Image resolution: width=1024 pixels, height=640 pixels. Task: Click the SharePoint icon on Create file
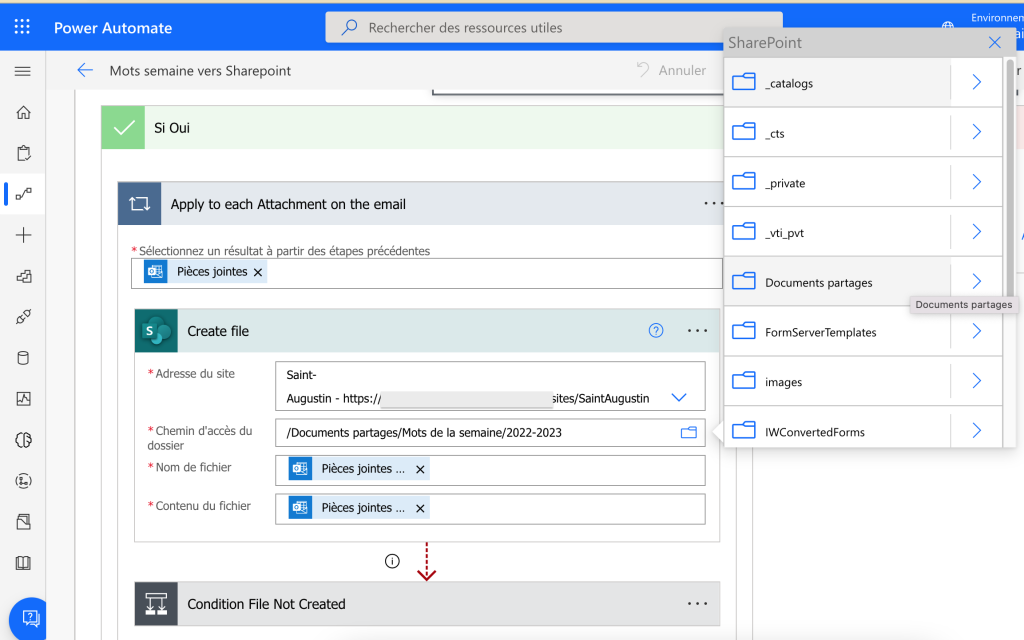click(x=156, y=330)
